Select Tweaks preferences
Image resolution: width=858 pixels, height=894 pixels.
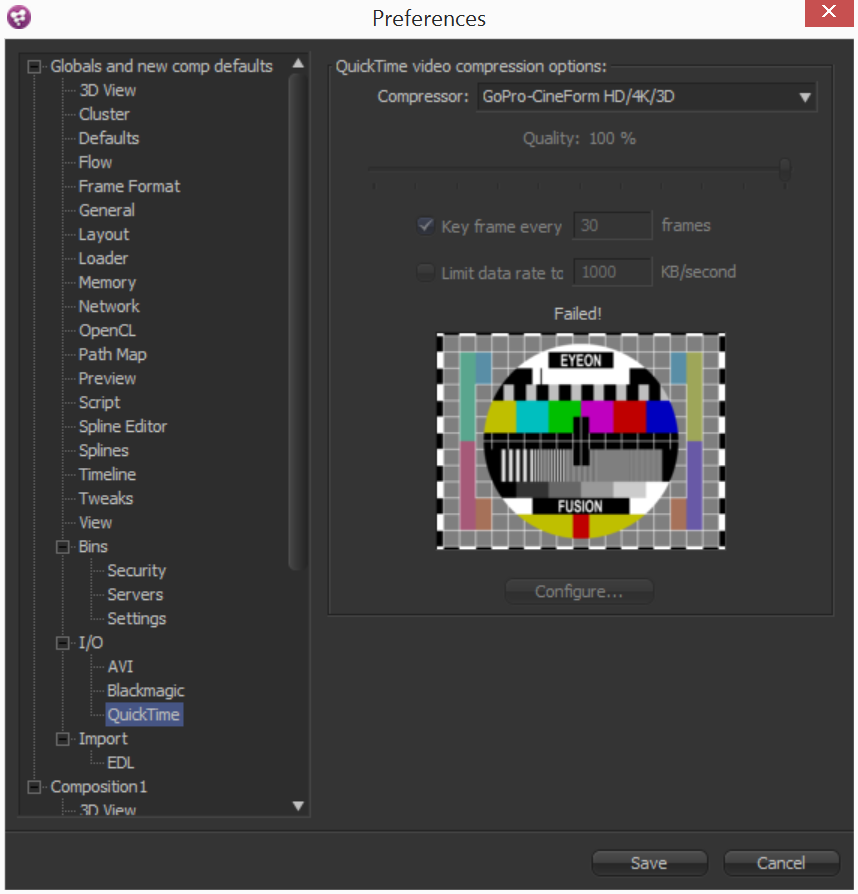coord(105,498)
